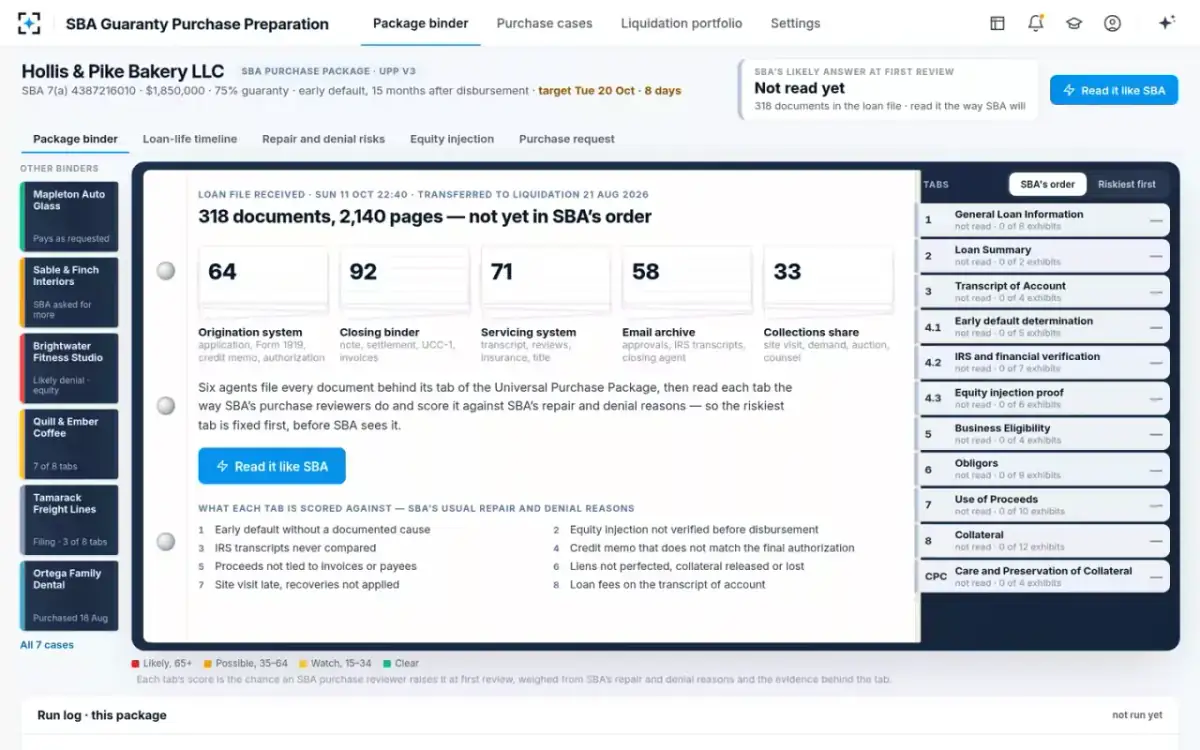
Task: Click the app logo icon
Action: 30,23
